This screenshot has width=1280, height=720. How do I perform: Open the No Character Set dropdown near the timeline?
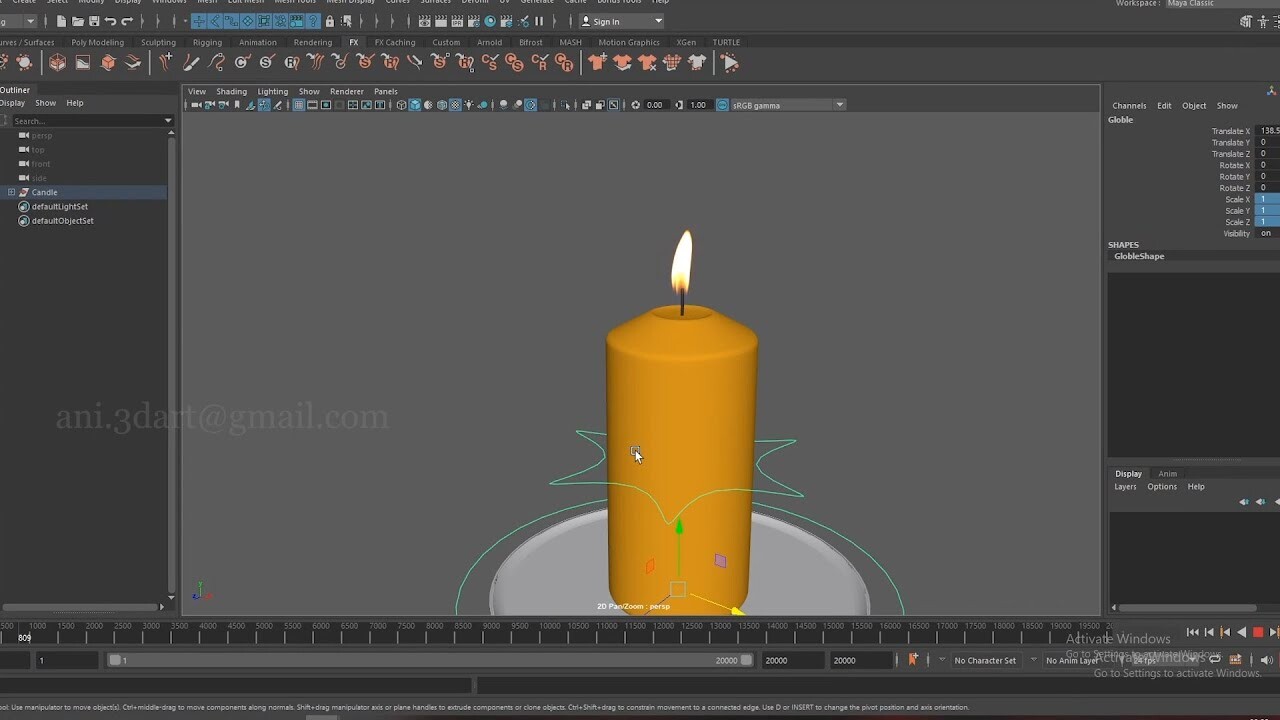[985, 661]
